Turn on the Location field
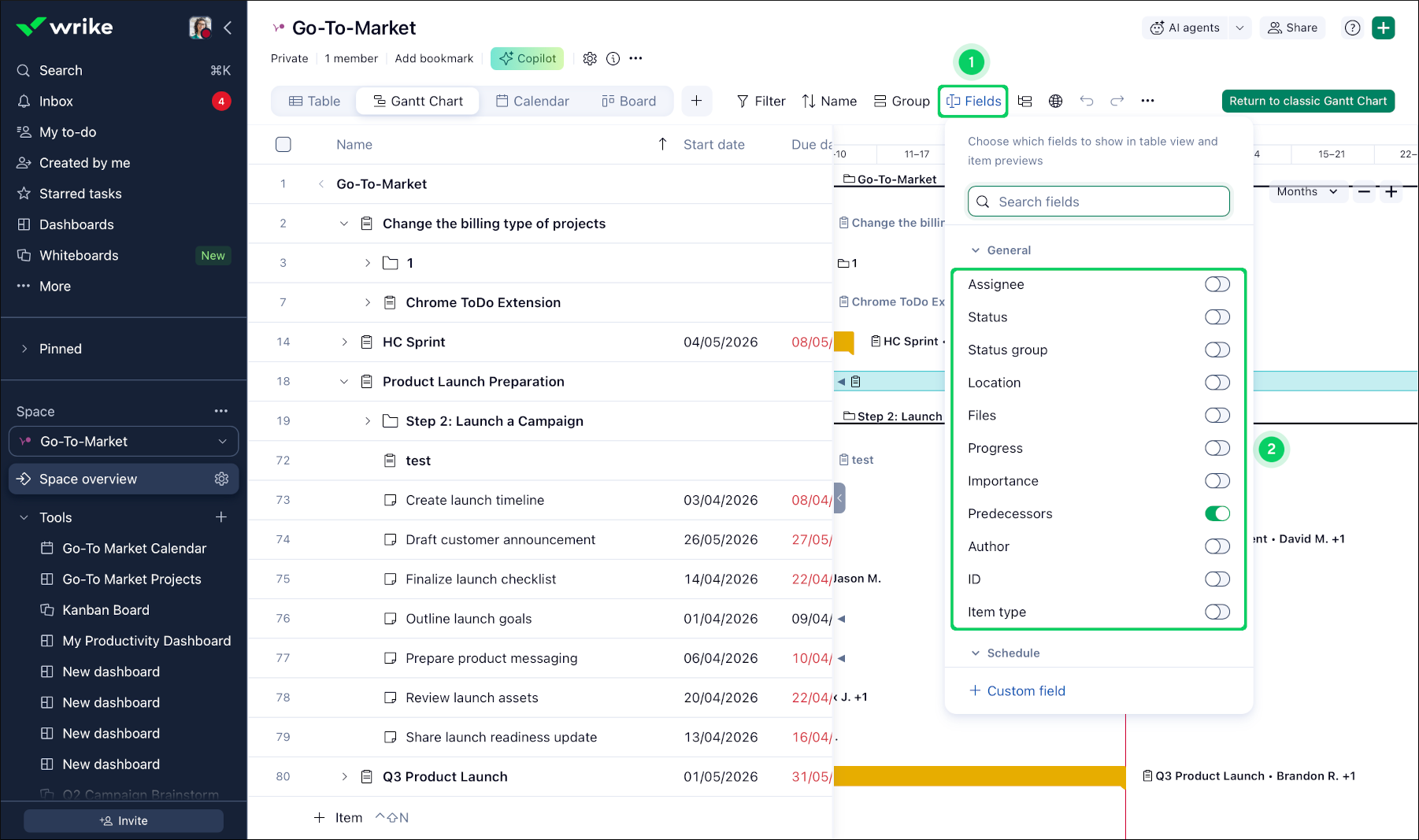This screenshot has width=1419, height=840. coord(1217,383)
